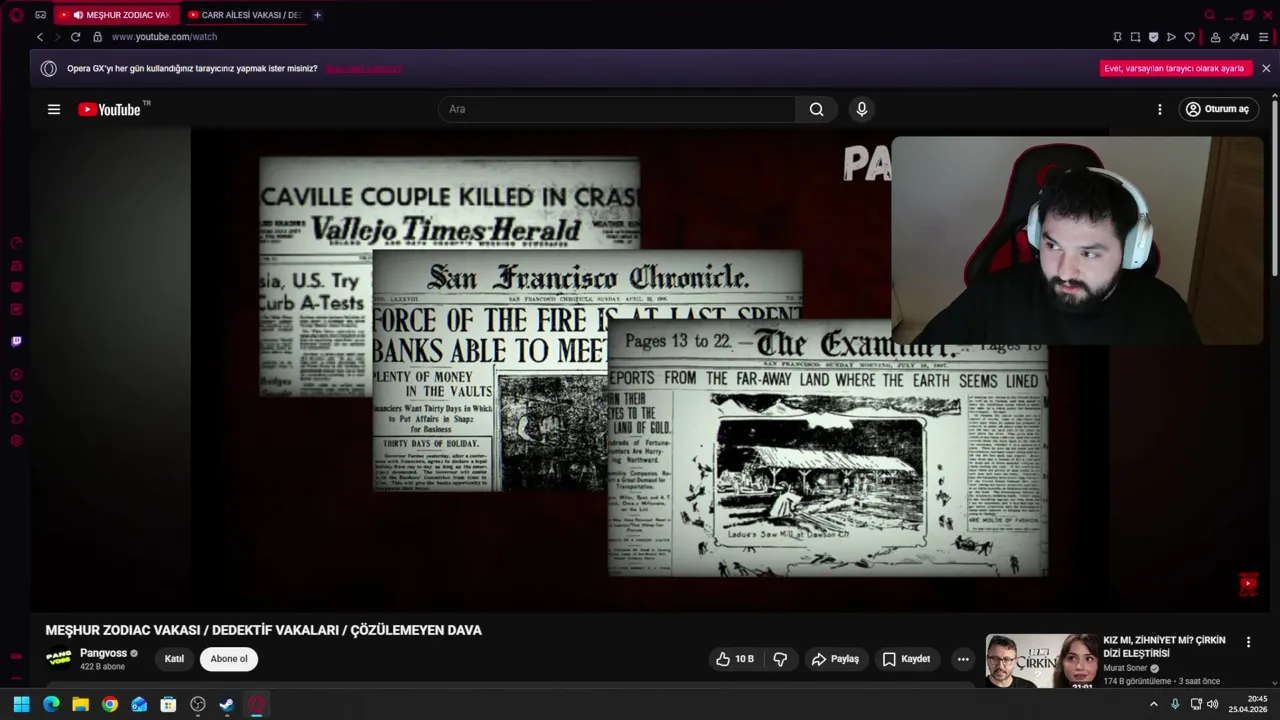Open 'KIZ MI, ZİHNİYET Mİ? ÇİRKİN DİZİ ELEŞTİRİSİ' title
Screen dimensions: 1280x720
(1164, 646)
